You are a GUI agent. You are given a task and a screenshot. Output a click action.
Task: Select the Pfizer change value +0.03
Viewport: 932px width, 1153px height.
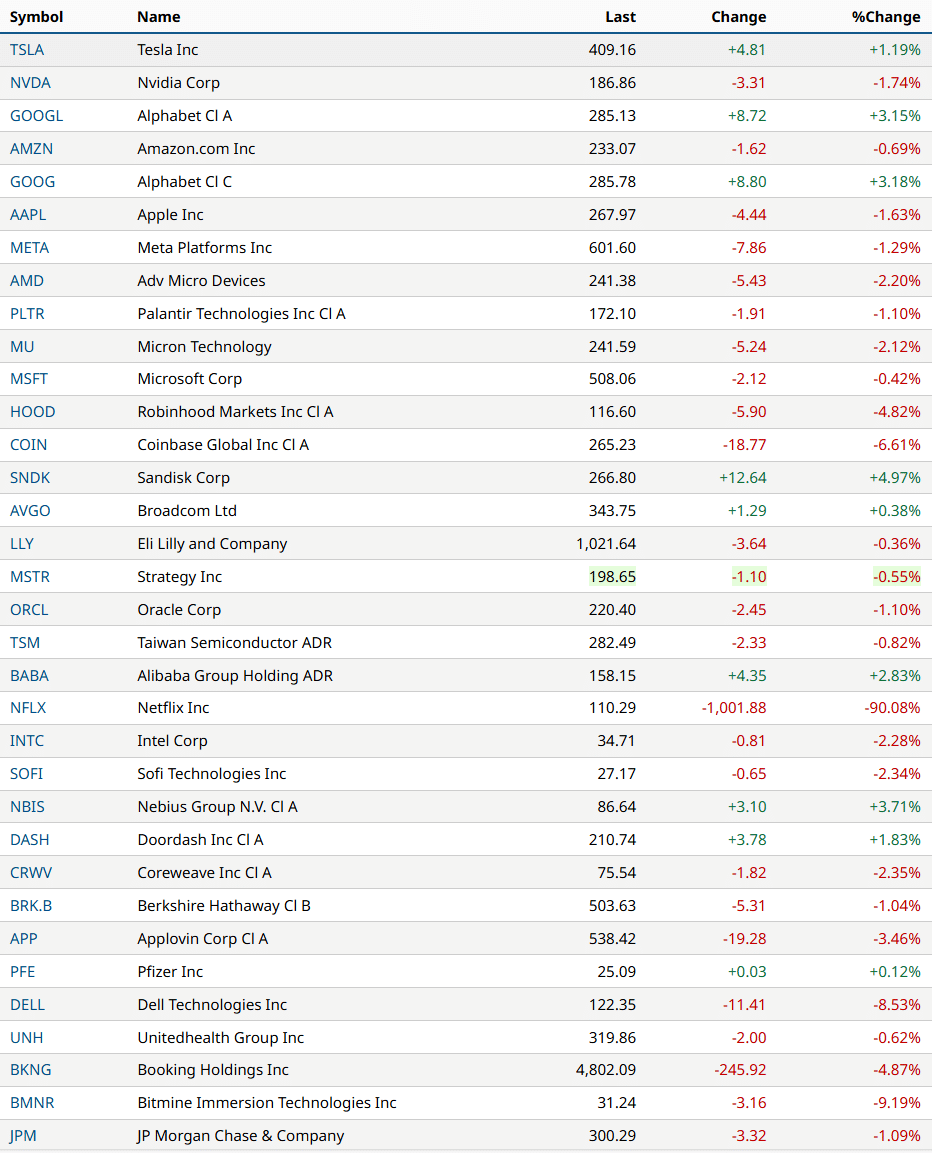tap(747, 972)
